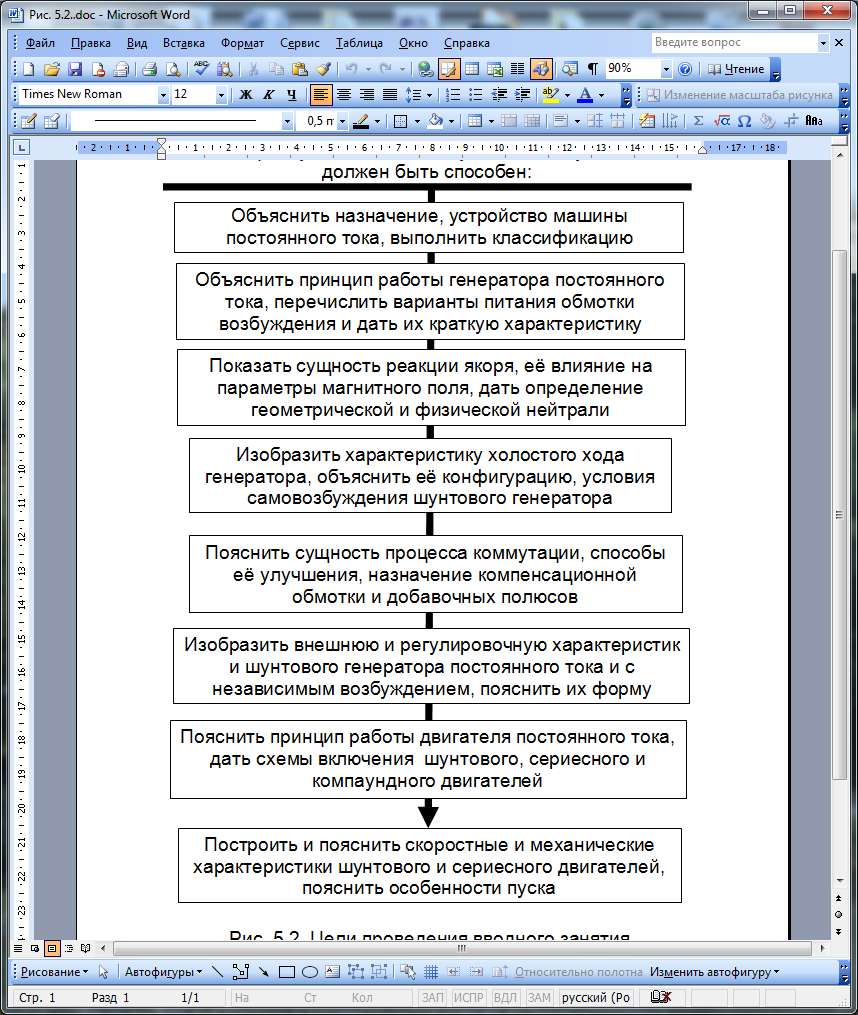Screen dimensions: 858x1015
Task: Open the Columns layout icon
Action: coord(517,69)
